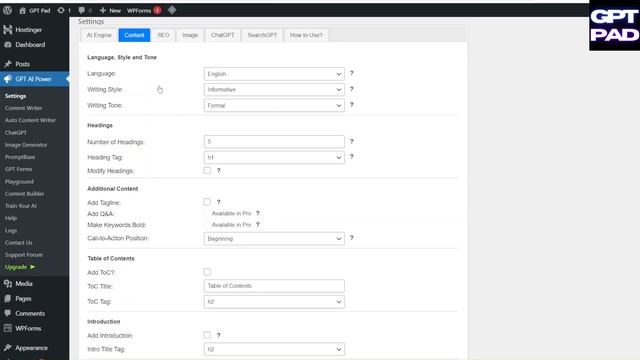Open Contact Us in sidebar

[x=18, y=242]
